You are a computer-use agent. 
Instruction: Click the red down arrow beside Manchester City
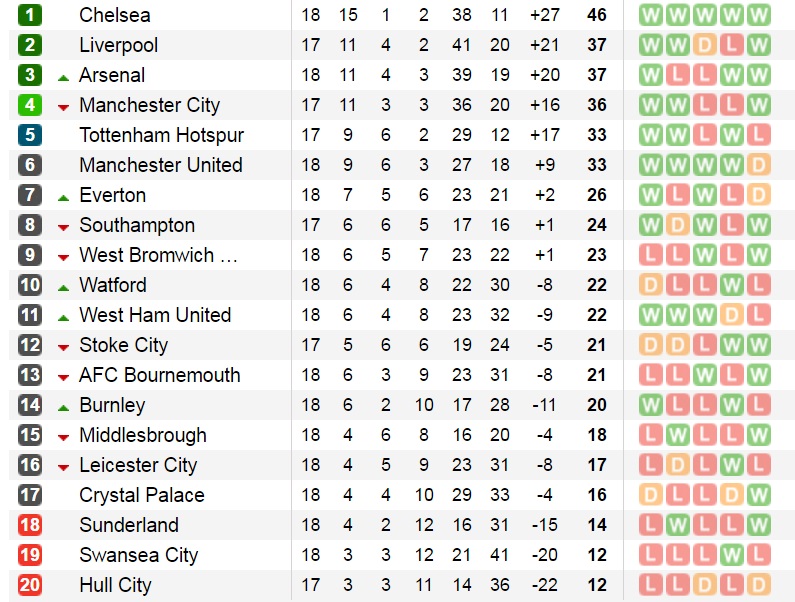pyautogui.click(x=63, y=108)
